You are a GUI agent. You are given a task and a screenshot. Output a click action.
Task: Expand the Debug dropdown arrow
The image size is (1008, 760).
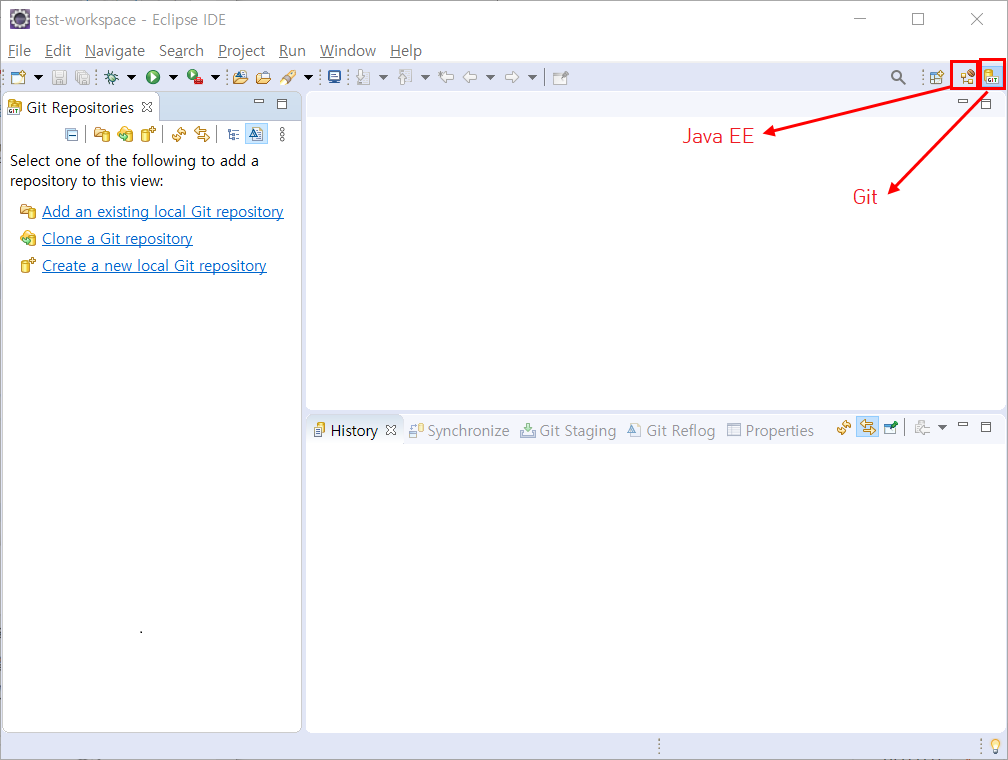point(131,78)
